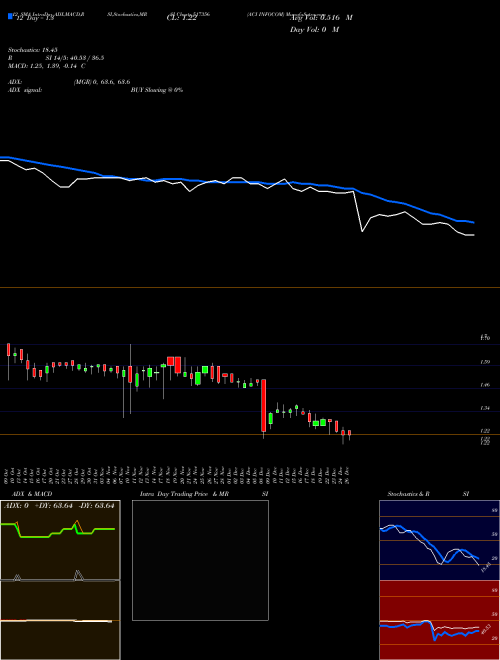Image resolution: width=500 pixels, height=660 pixels.
Task: Click the green ADX line in ADX & MACD panel
Action: [58, 530]
